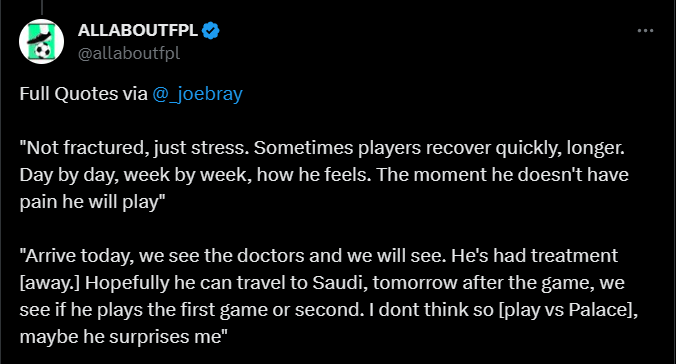Open the @_joebray mention link
The image size is (676, 364).
point(197,94)
